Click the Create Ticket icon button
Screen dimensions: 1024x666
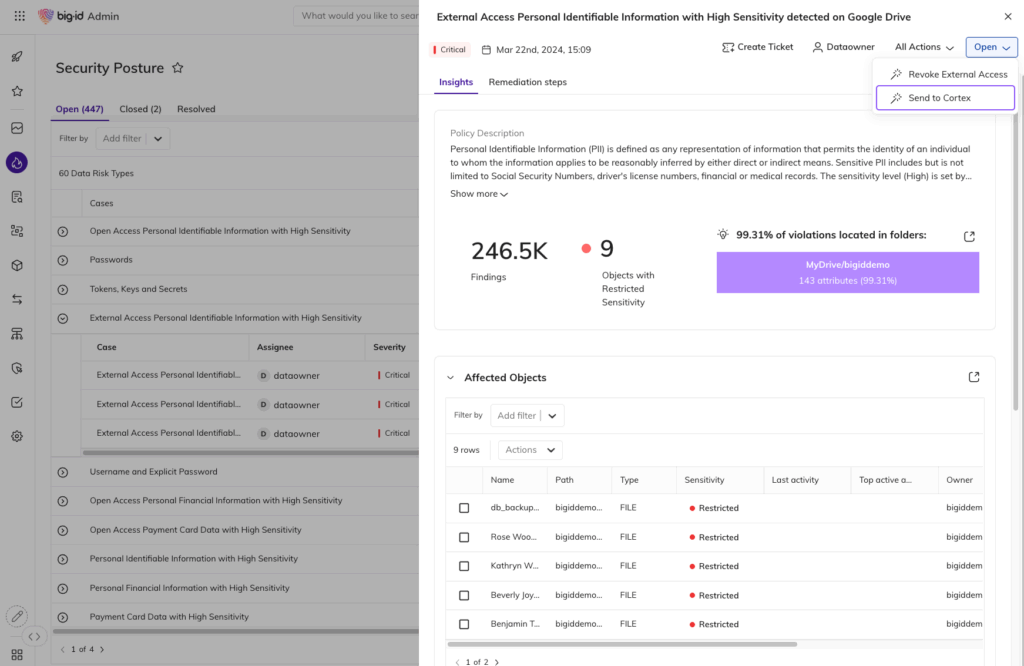point(757,47)
